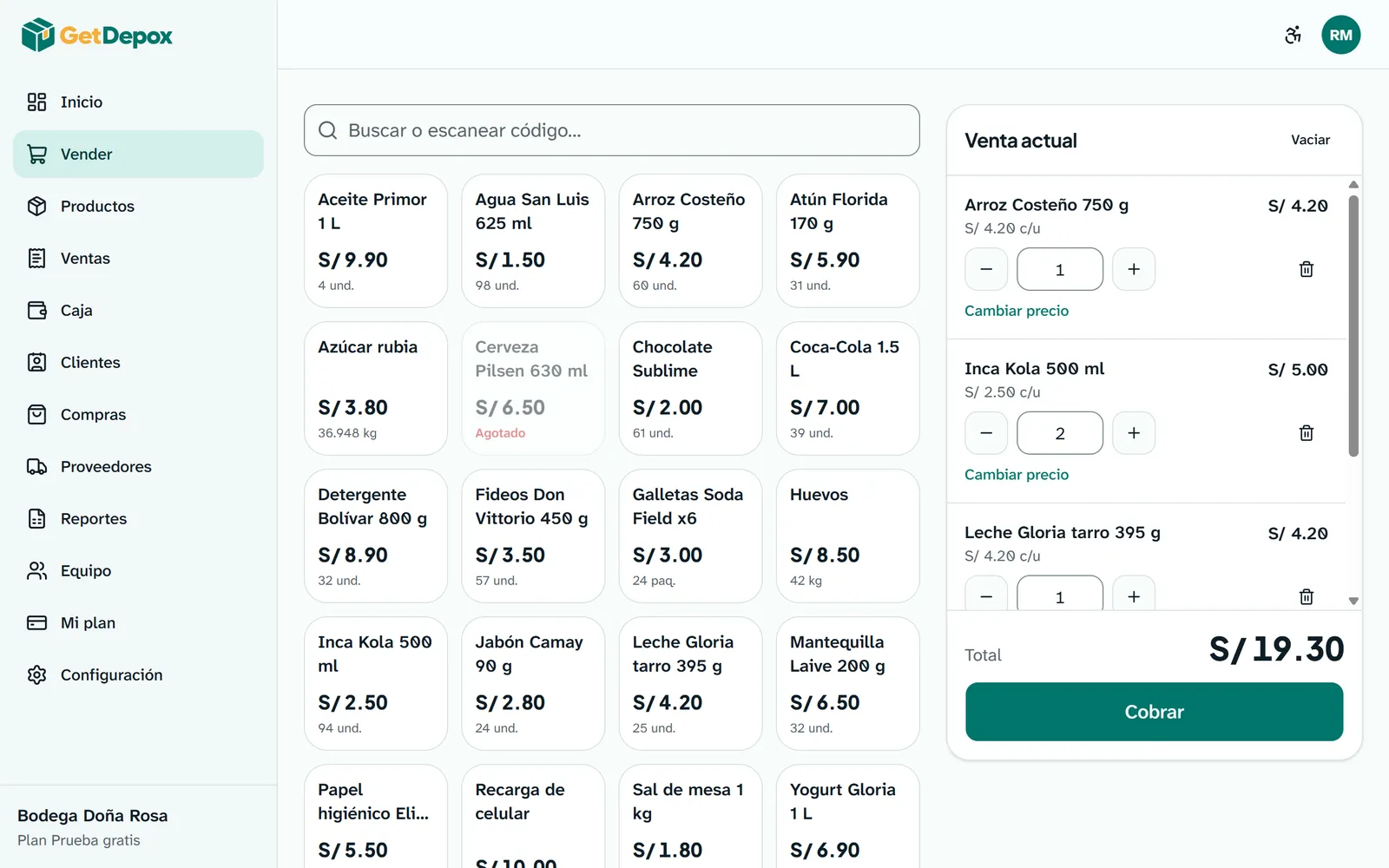This screenshot has width=1389, height=868.
Task: Select the Leche Gloria tarro 395 g card
Action: pos(690,684)
